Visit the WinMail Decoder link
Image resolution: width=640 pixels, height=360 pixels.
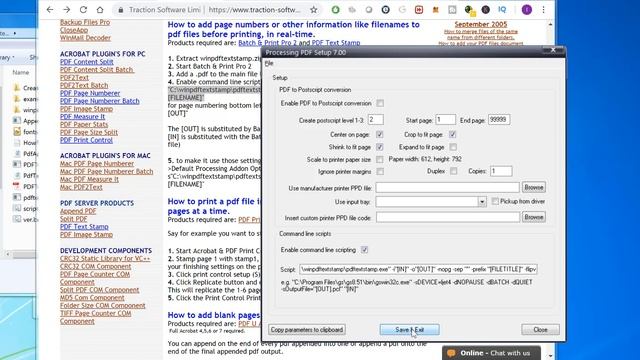point(85,38)
